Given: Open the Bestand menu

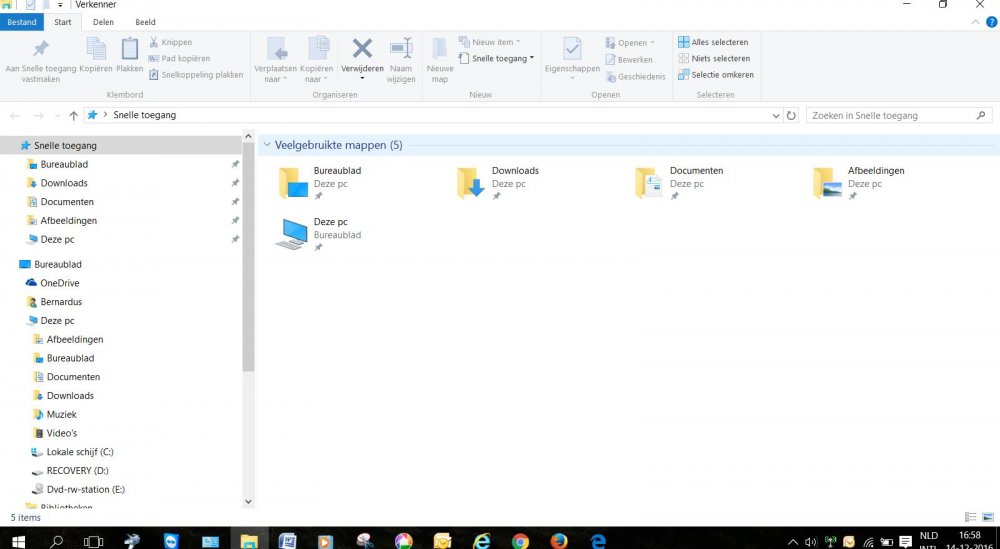Looking at the screenshot, I should click(22, 21).
